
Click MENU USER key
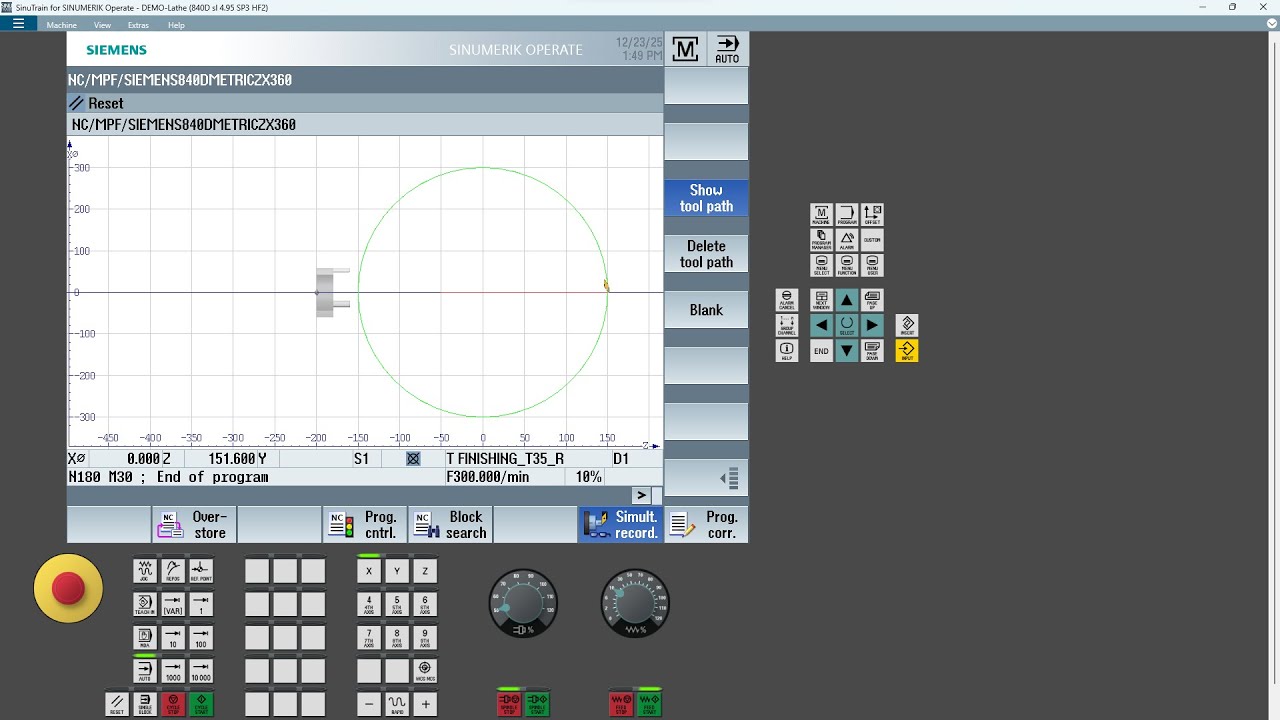872,266
